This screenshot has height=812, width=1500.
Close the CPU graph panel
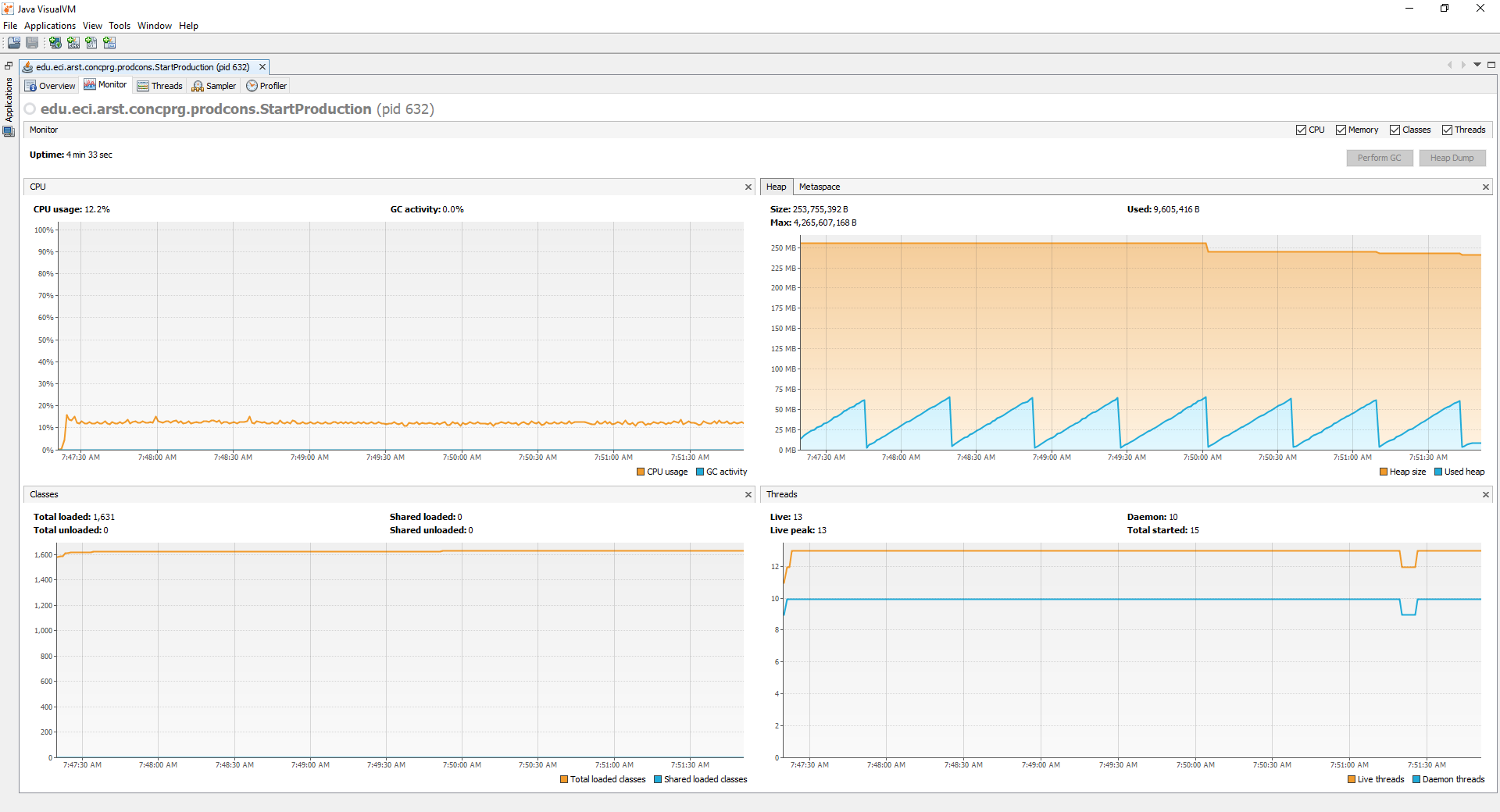click(748, 187)
